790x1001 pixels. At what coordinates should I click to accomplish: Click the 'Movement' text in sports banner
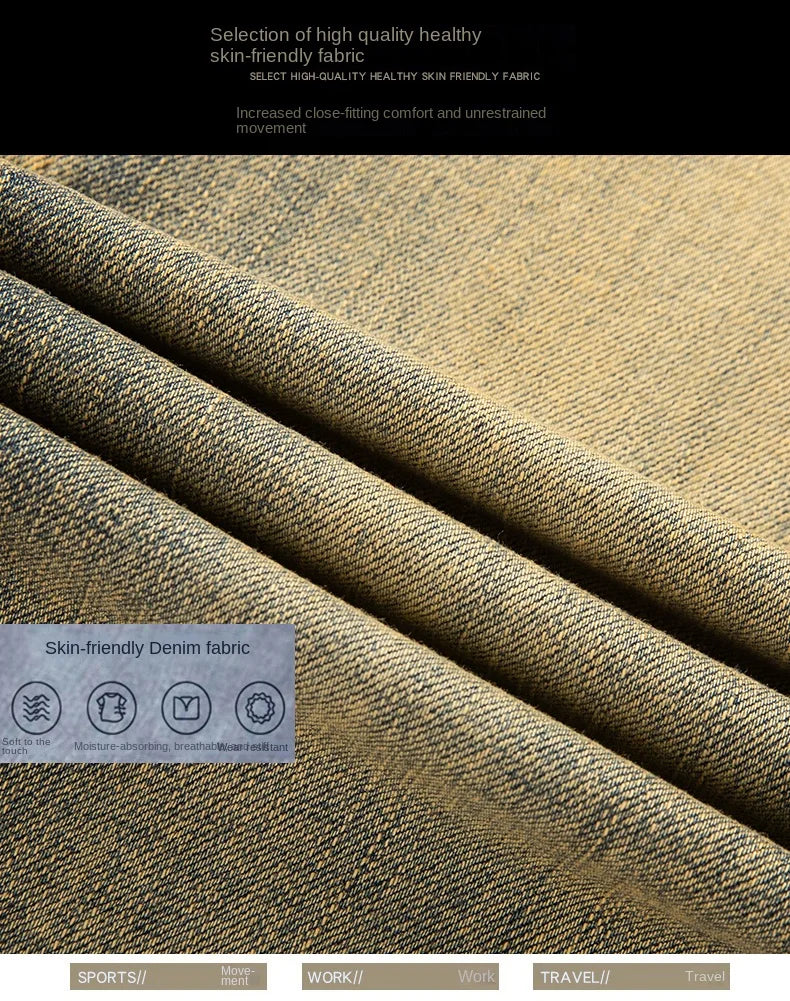[238, 975]
